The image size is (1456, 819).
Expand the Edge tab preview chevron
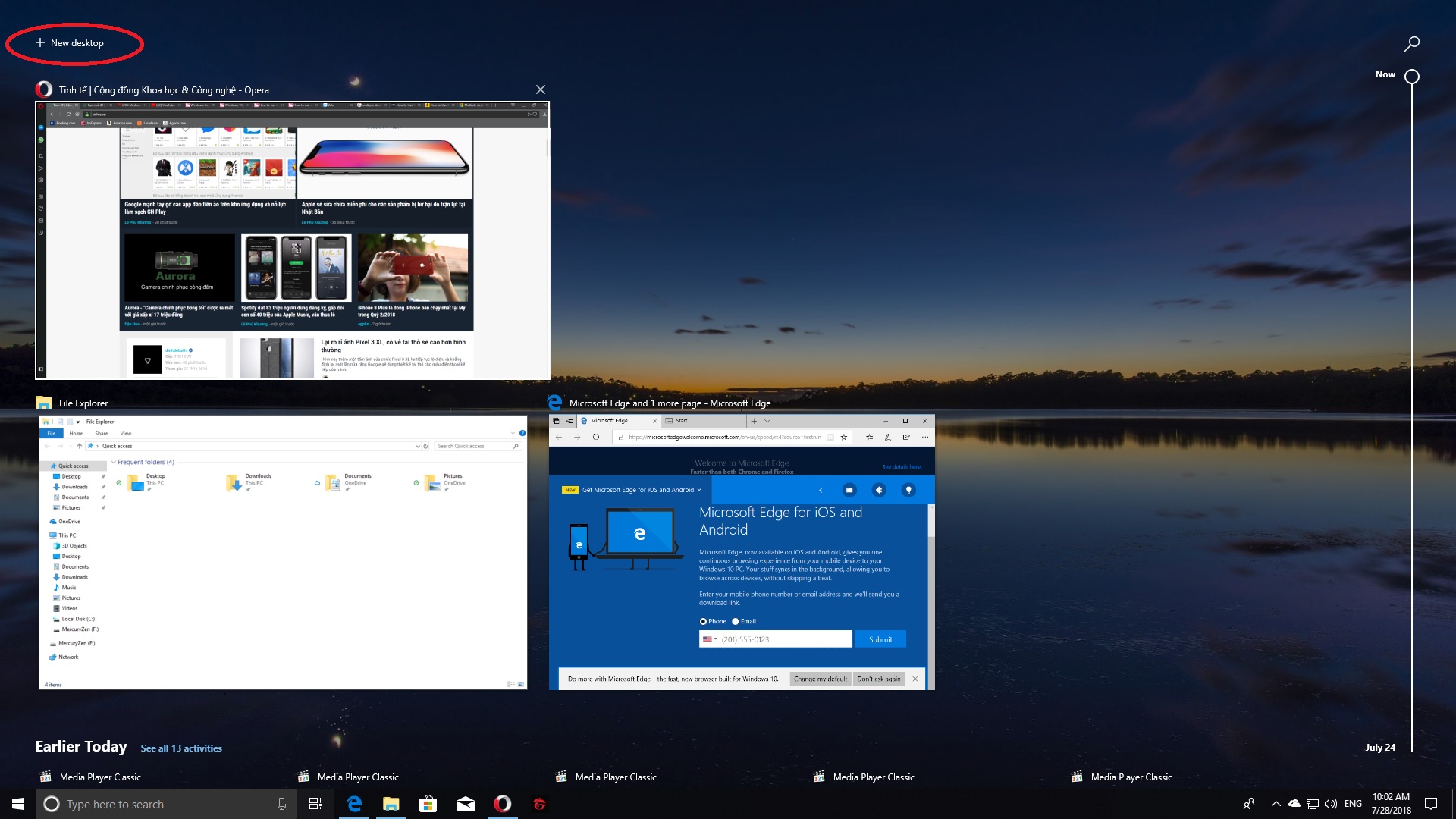click(x=767, y=421)
